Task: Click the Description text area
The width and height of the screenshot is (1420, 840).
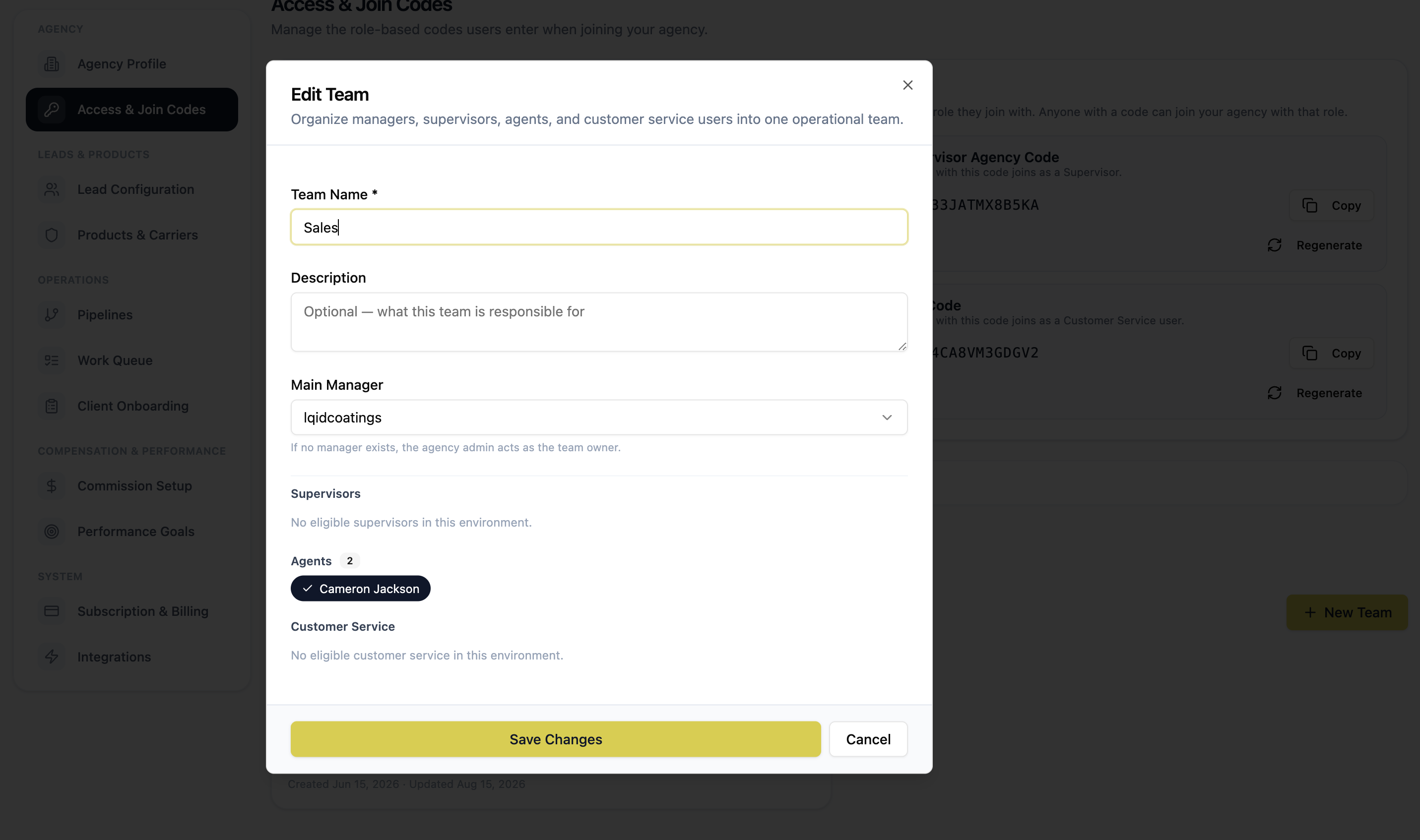Action: pyautogui.click(x=599, y=322)
